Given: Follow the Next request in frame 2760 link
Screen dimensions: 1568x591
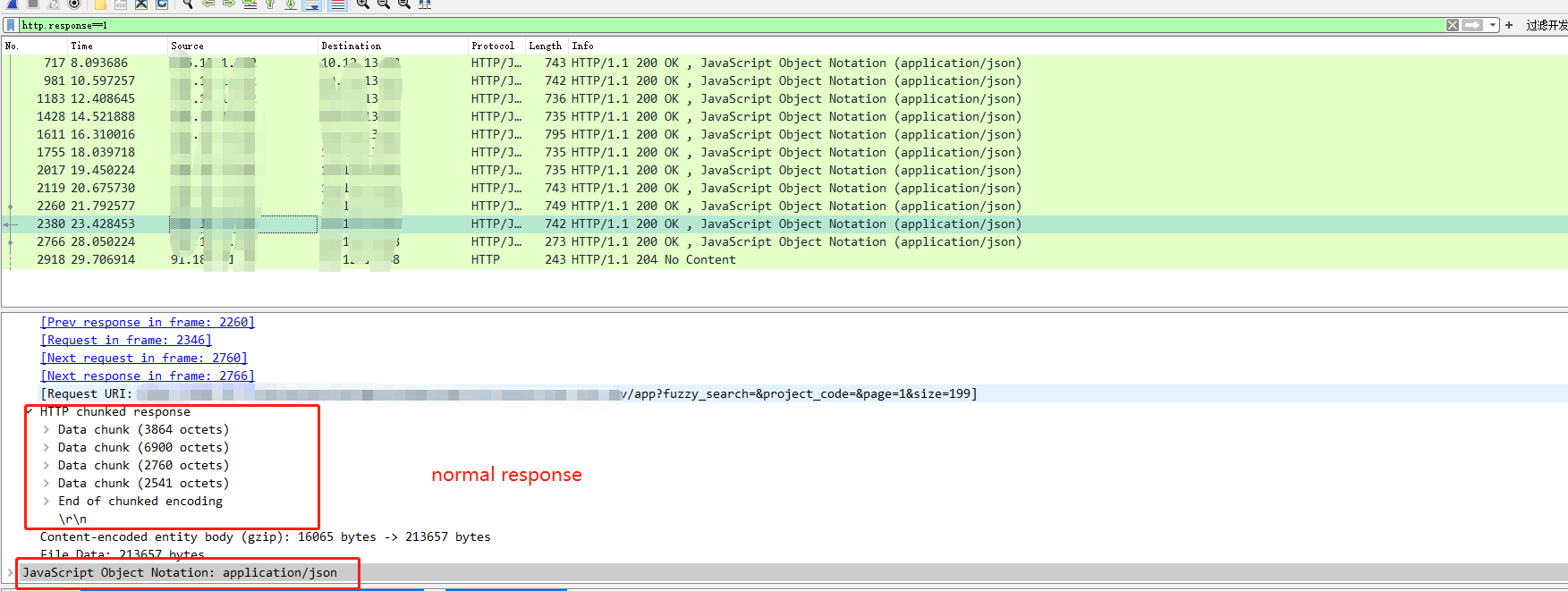Looking at the screenshot, I should point(144,358).
